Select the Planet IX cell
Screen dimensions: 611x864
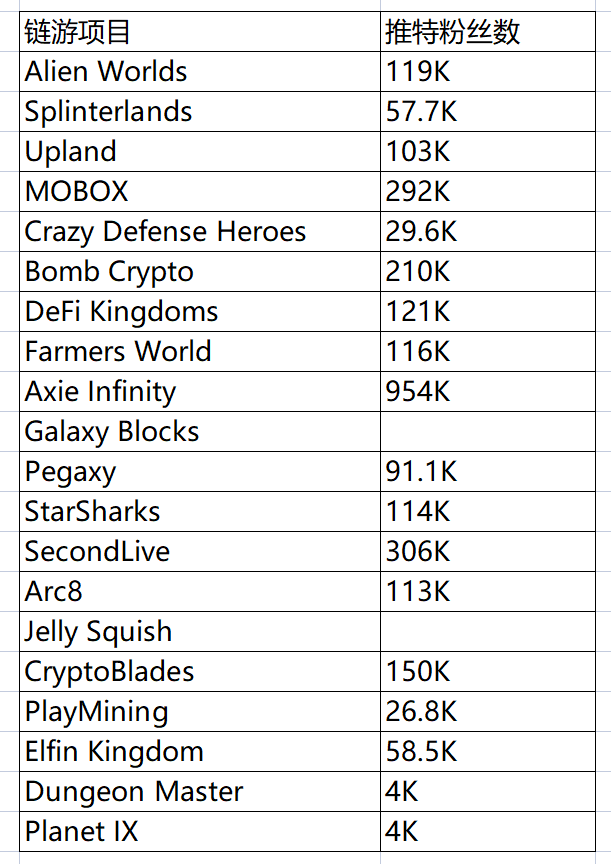[199, 831]
